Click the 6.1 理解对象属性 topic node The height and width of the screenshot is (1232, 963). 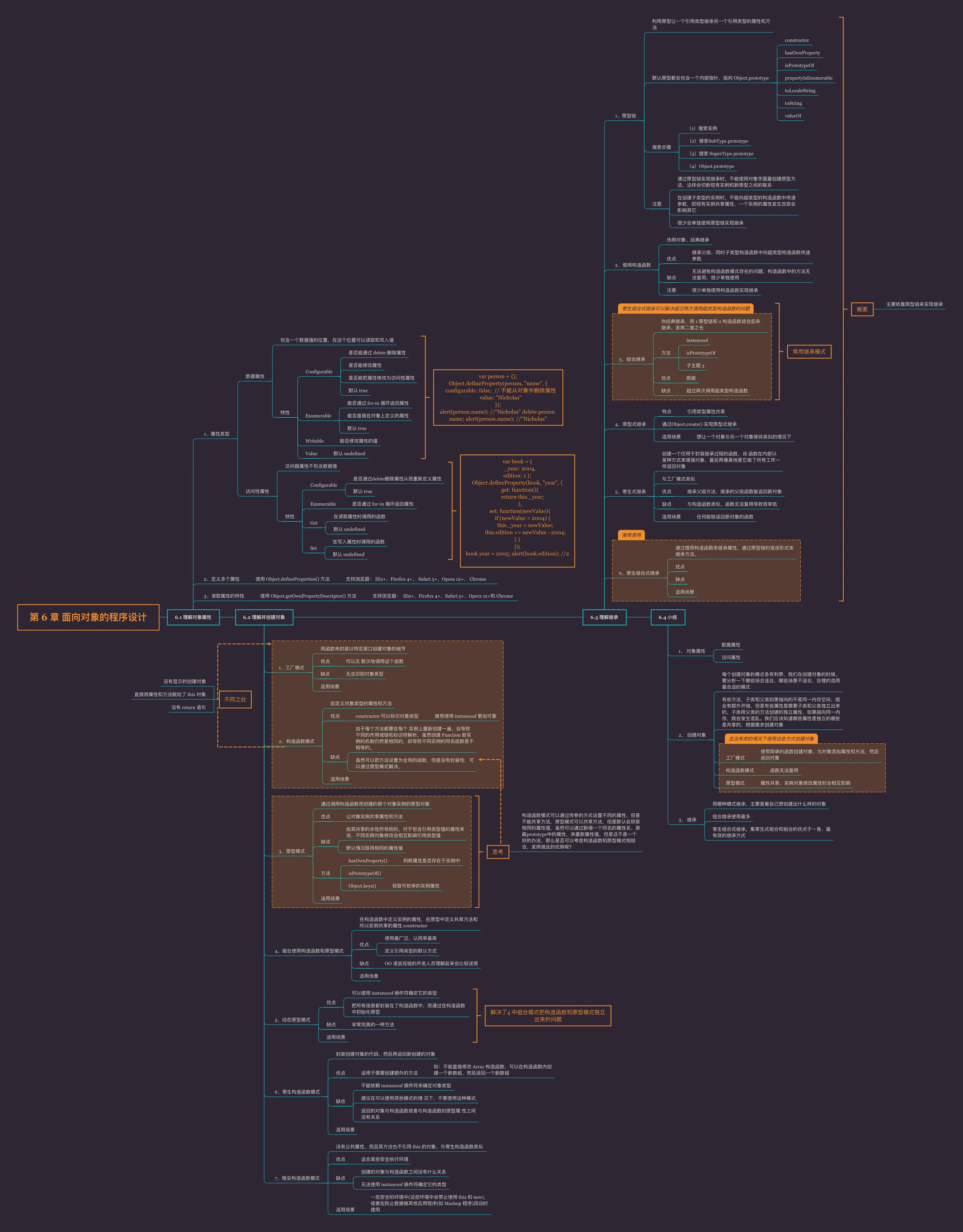(193, 617)
